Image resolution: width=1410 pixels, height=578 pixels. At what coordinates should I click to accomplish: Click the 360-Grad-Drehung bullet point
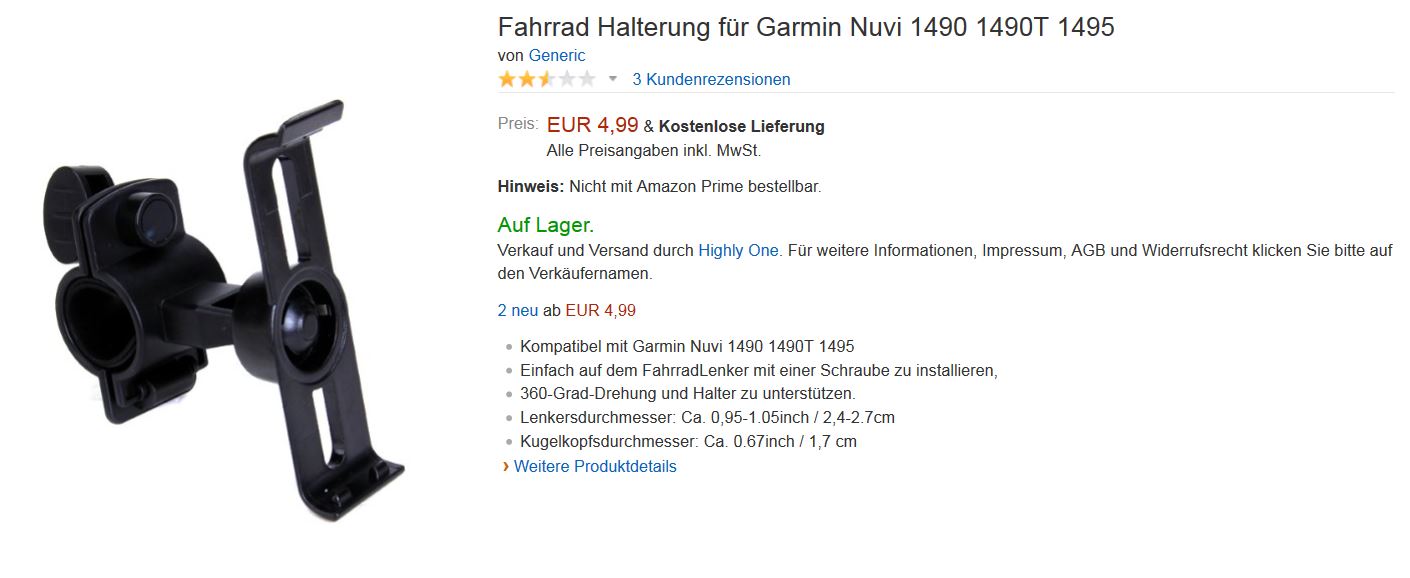click(x=688, y=394)
